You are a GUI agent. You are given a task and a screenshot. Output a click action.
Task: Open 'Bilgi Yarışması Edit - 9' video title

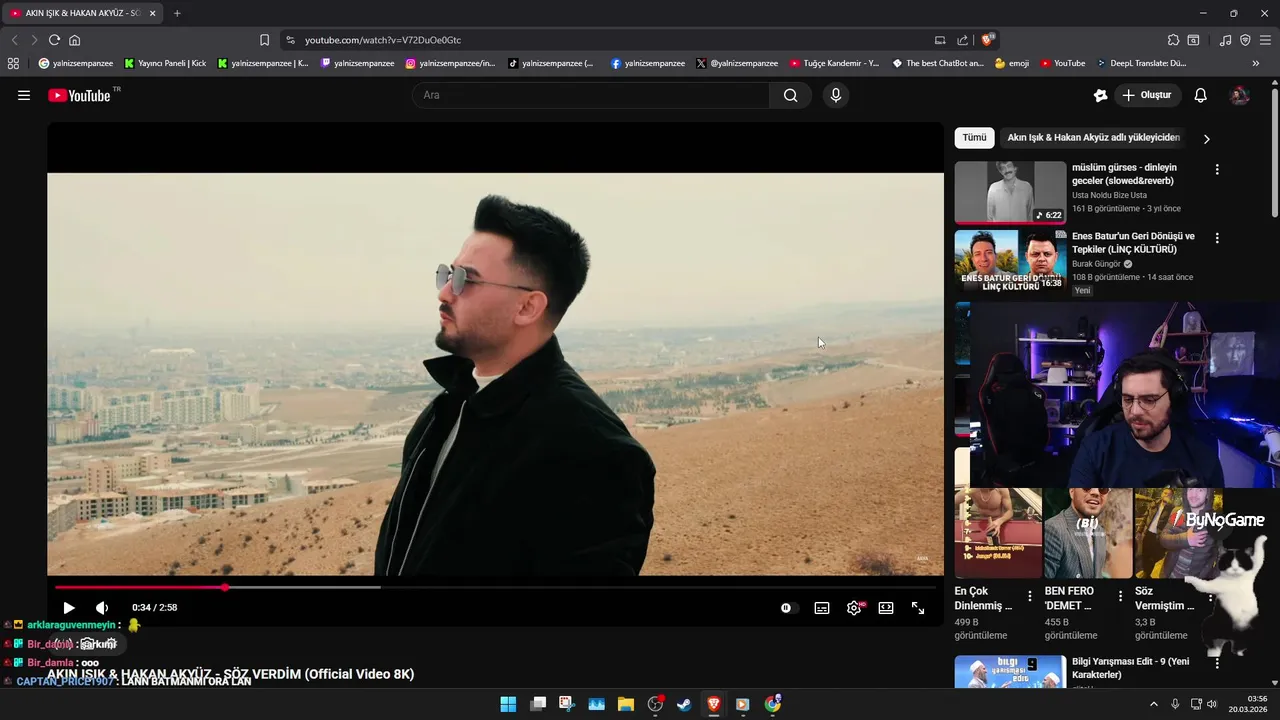click(x=1130, y=668)
